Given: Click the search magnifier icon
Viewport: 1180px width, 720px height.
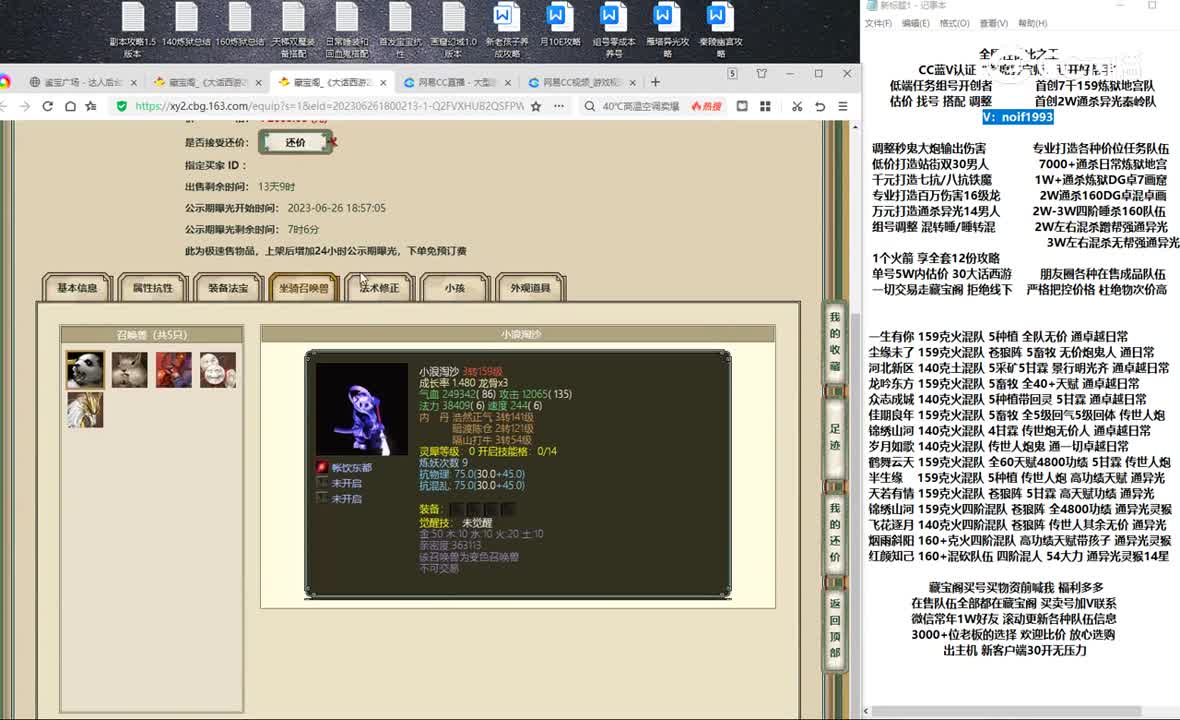Looking at the screenshot, I should [590, 106].
